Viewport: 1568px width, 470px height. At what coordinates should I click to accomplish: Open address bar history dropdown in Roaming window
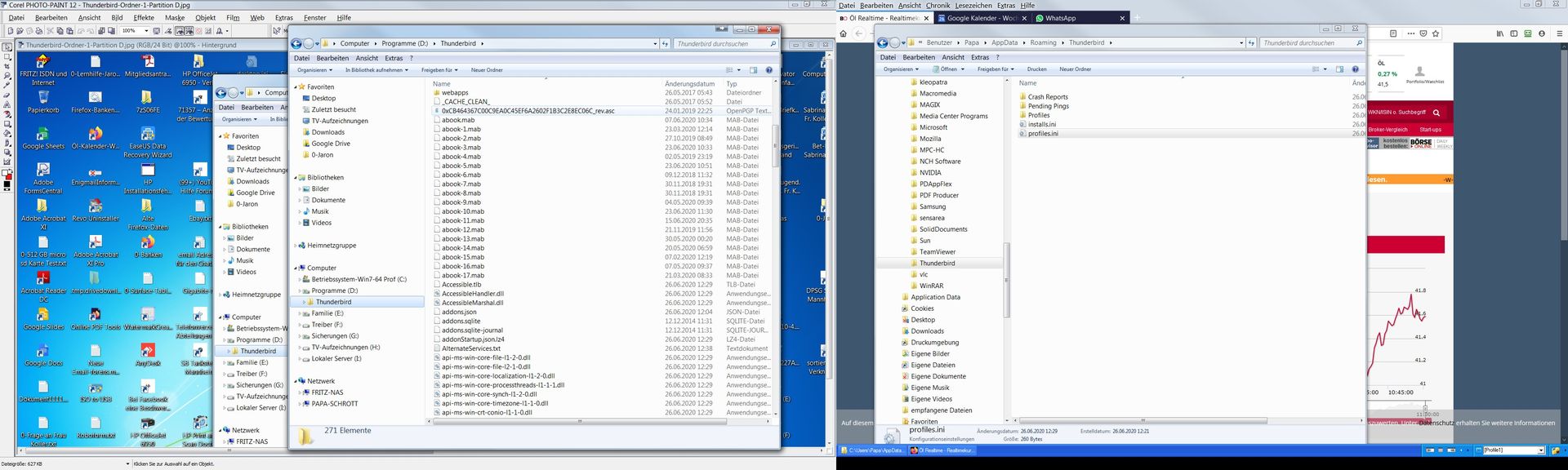1241,42
